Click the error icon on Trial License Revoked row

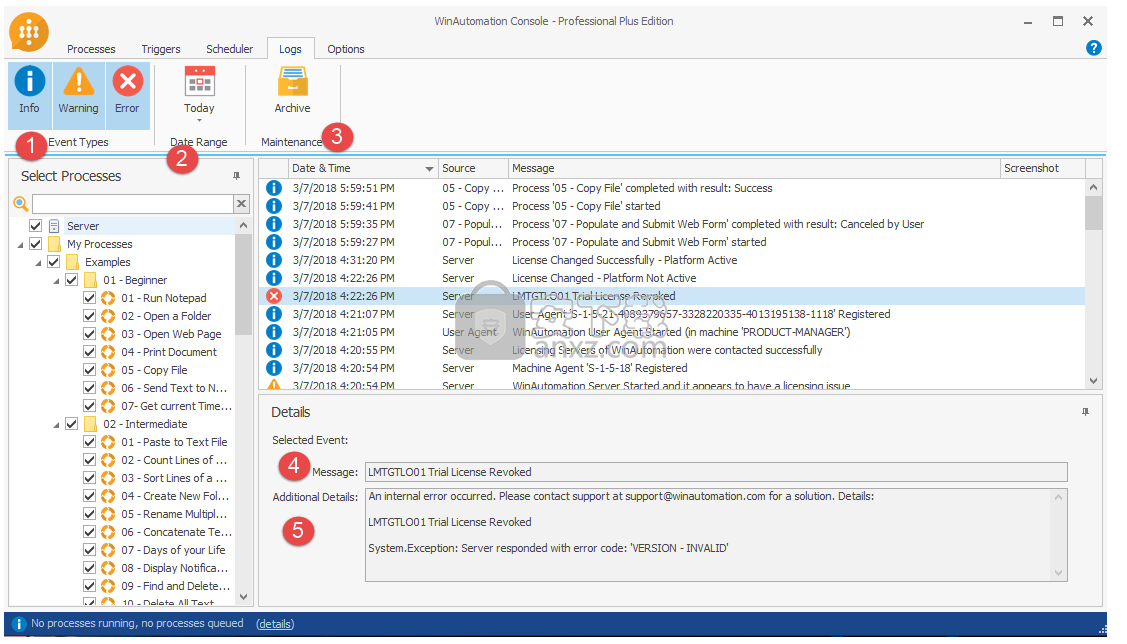[x=274, y=295]
